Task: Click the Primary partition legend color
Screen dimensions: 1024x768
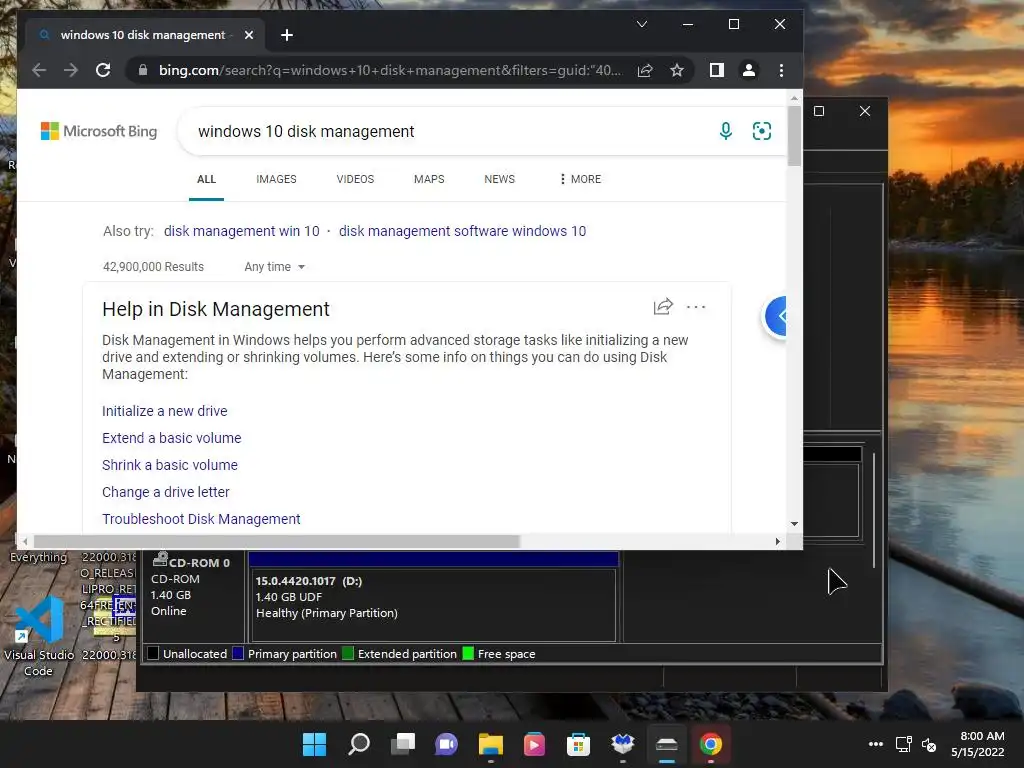Action: (238, 654)
